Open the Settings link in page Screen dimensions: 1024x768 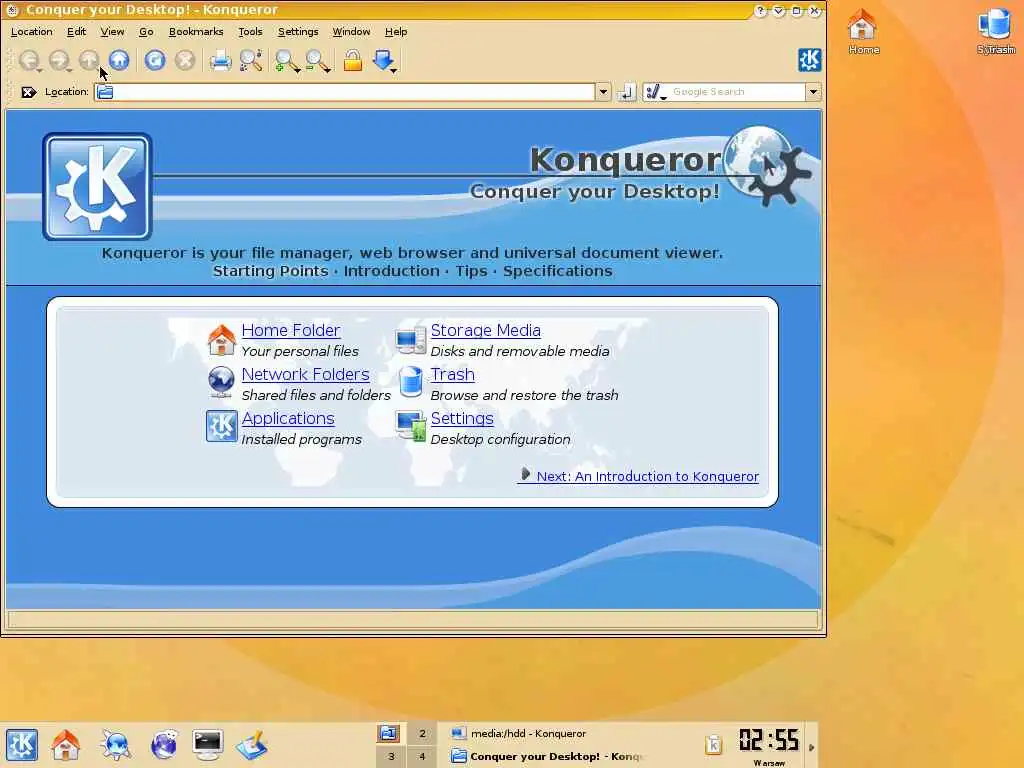[462, 418]
